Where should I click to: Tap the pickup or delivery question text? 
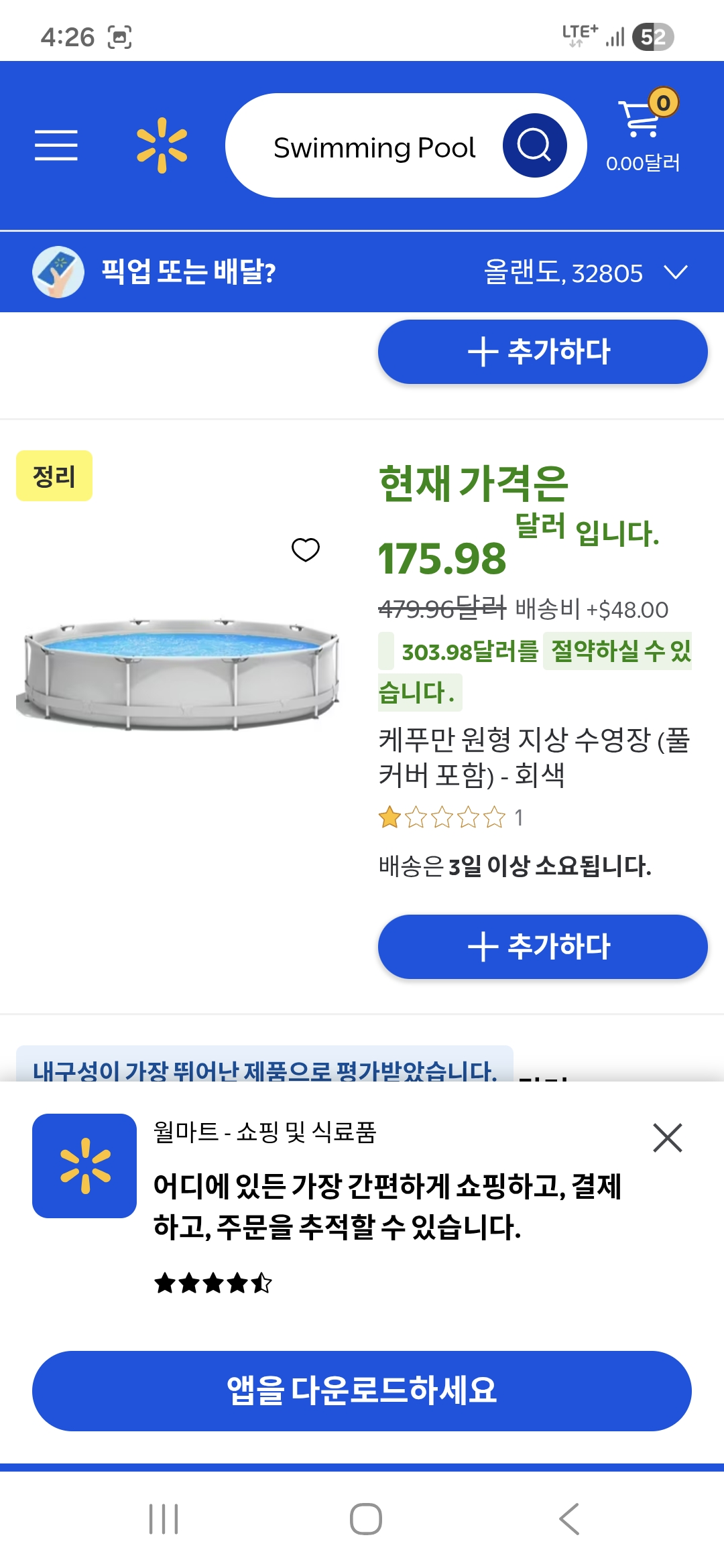[x=188, y=273]
